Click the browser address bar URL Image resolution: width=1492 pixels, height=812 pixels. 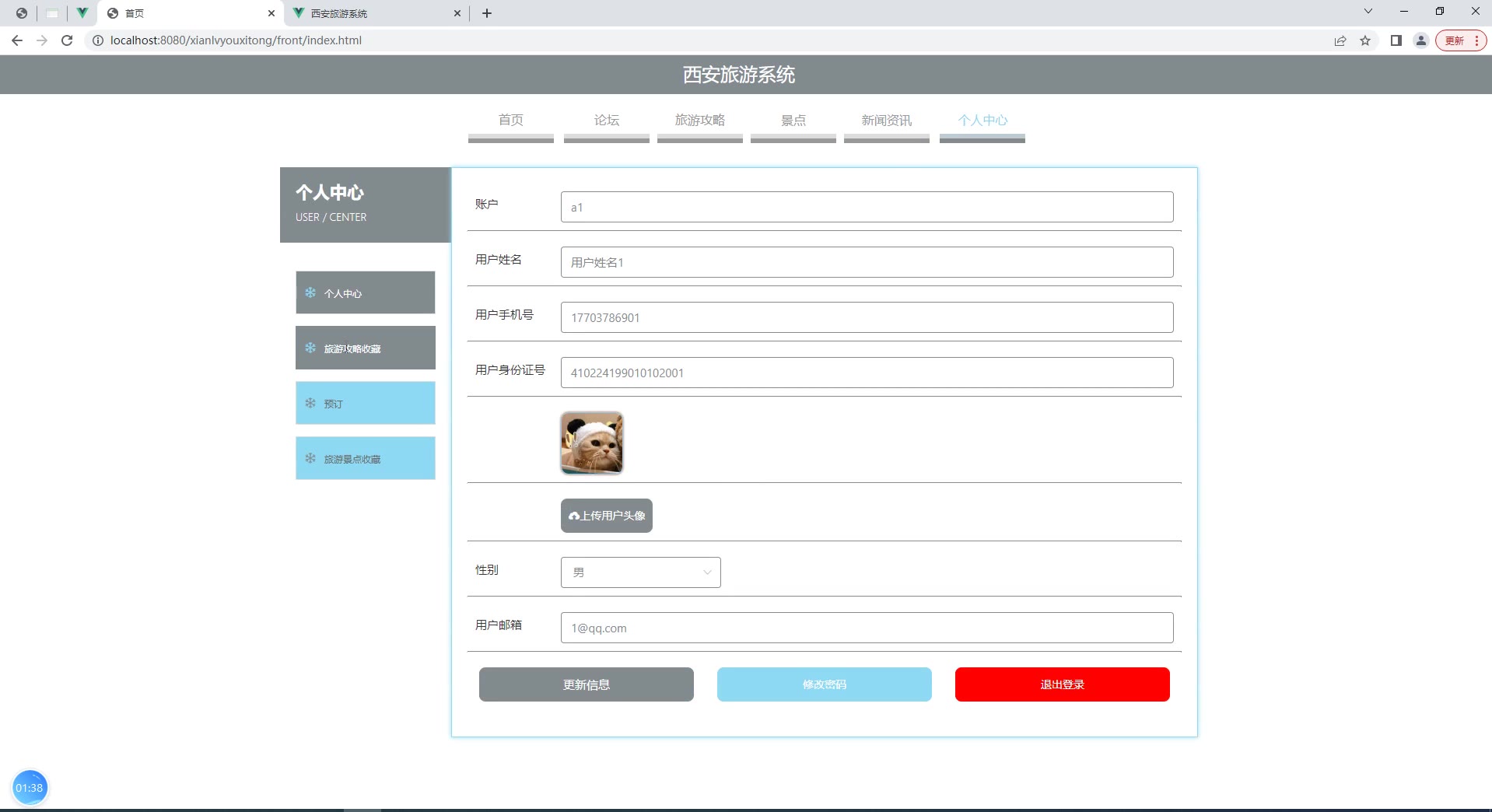click(x=236, y=40)
